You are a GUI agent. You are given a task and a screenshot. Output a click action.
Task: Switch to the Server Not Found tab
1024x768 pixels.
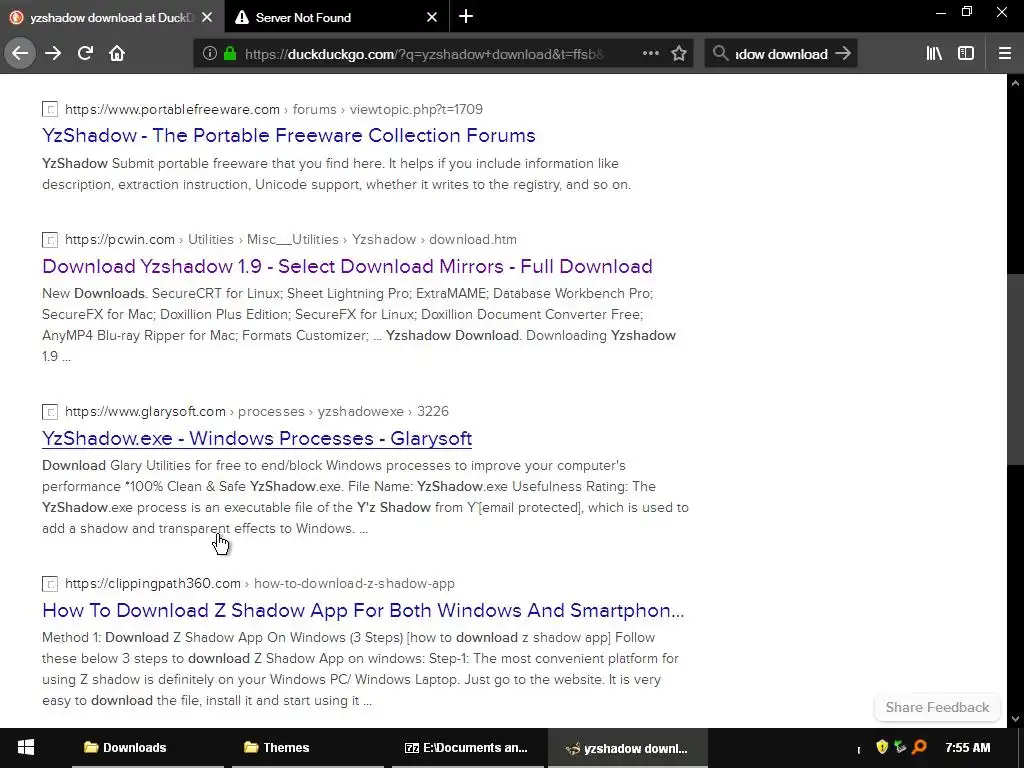coord(337,18)
